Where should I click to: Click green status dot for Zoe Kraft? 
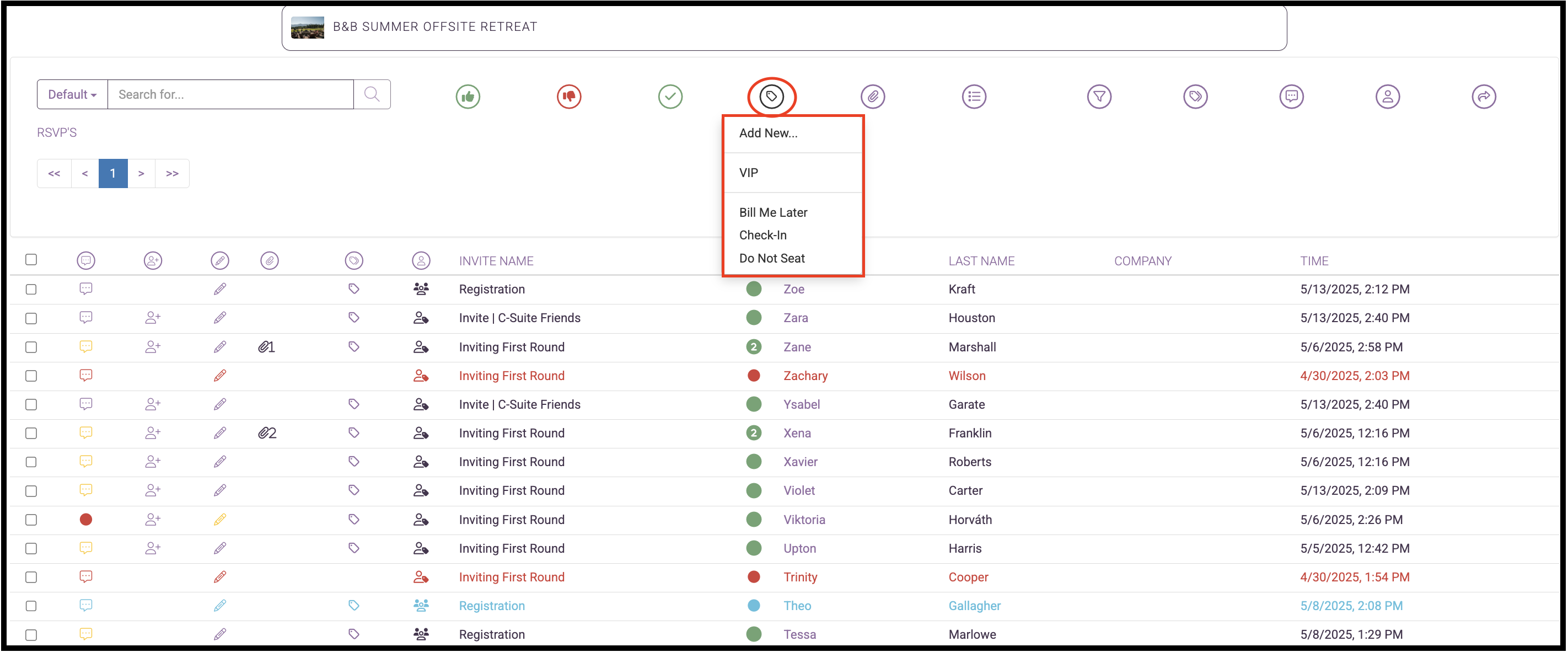pyautogui.click(x=754, y=289)
